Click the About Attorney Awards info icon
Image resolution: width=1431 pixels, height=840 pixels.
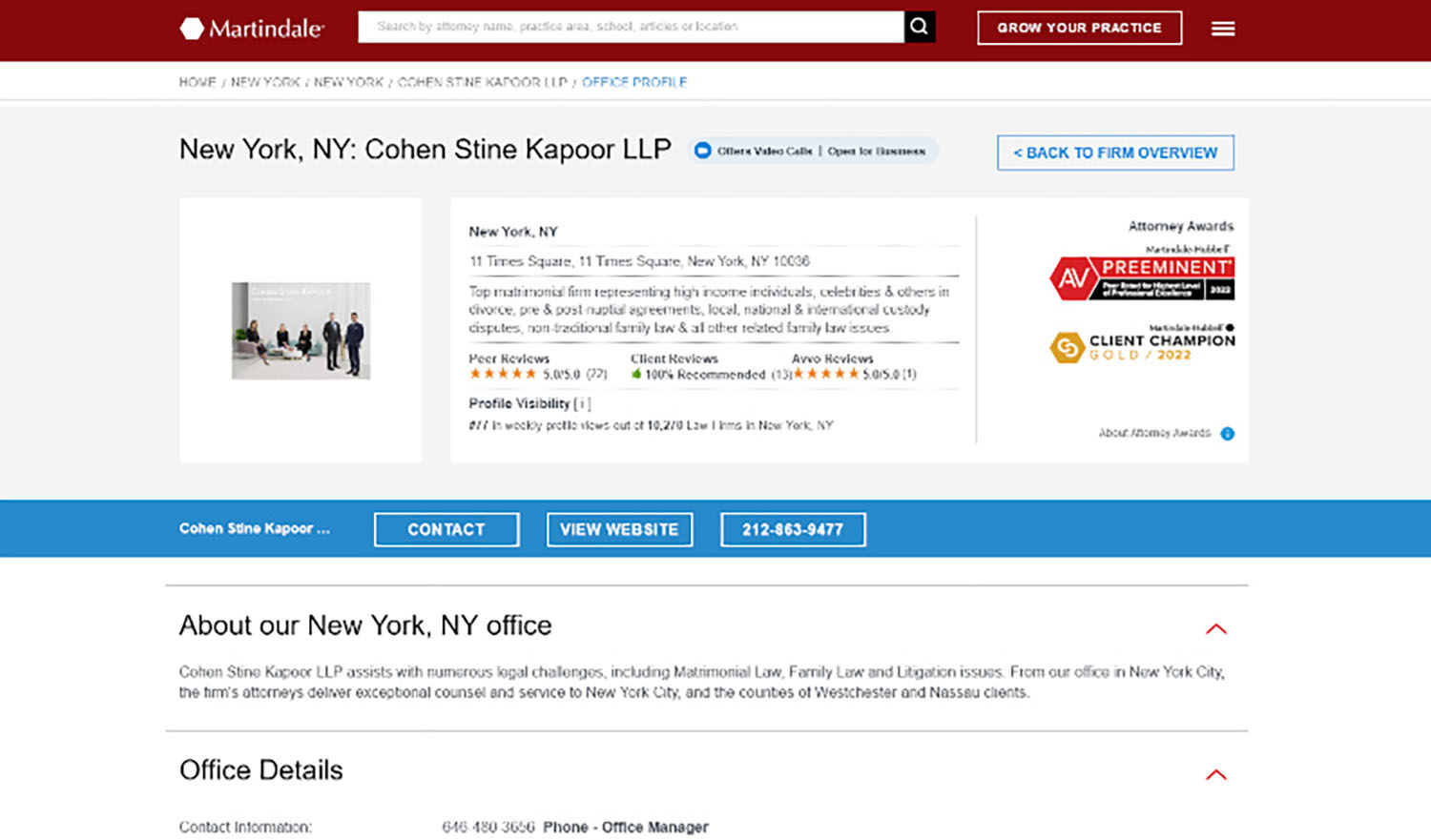pos(1227,434)
